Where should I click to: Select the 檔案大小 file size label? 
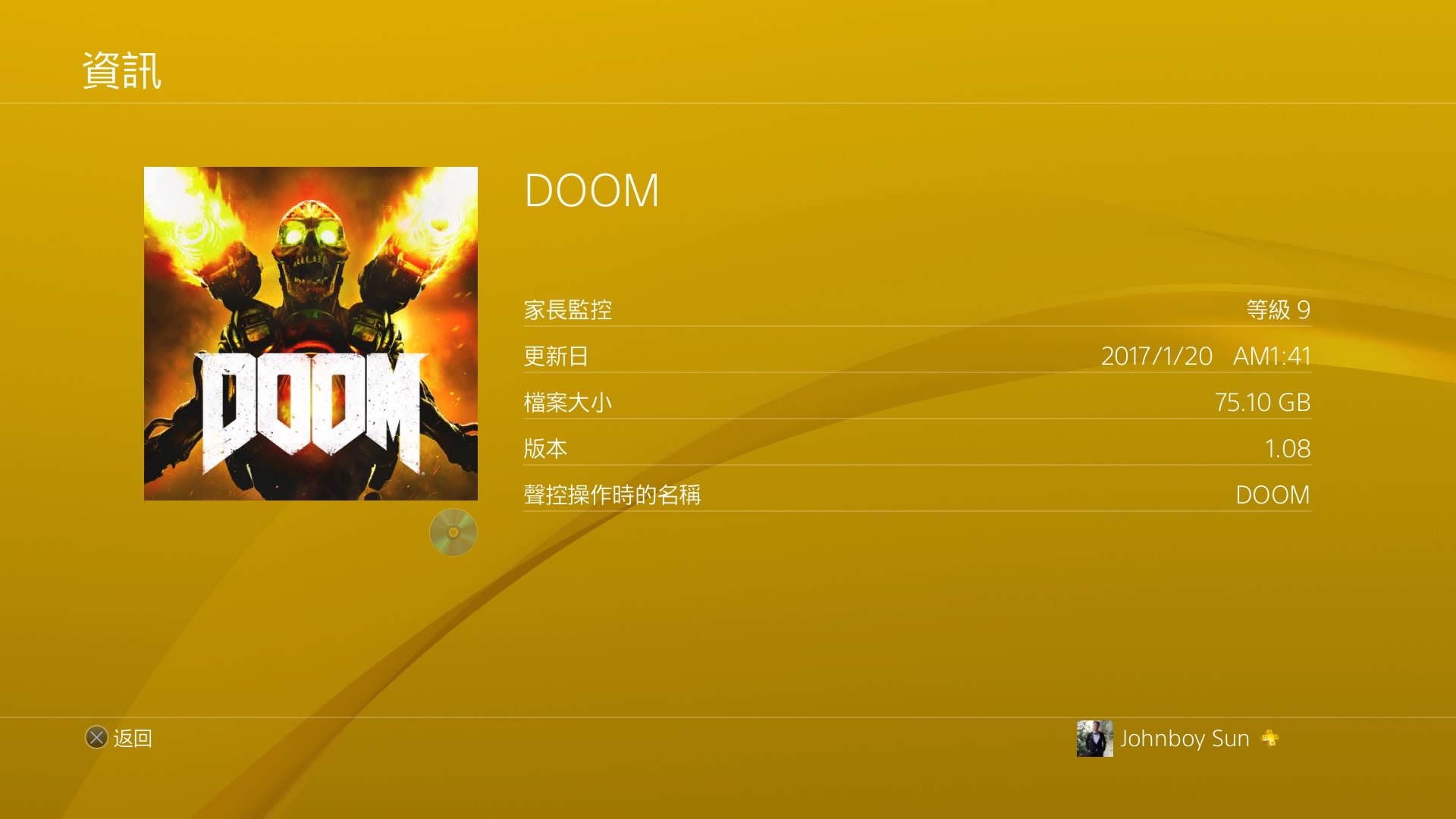(x=568, y=402)
